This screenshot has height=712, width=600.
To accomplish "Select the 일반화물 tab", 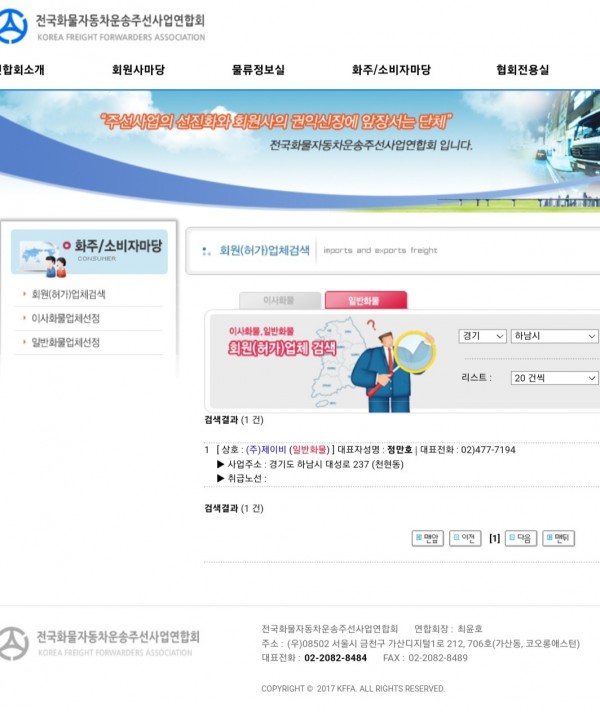I will [366, 300].
